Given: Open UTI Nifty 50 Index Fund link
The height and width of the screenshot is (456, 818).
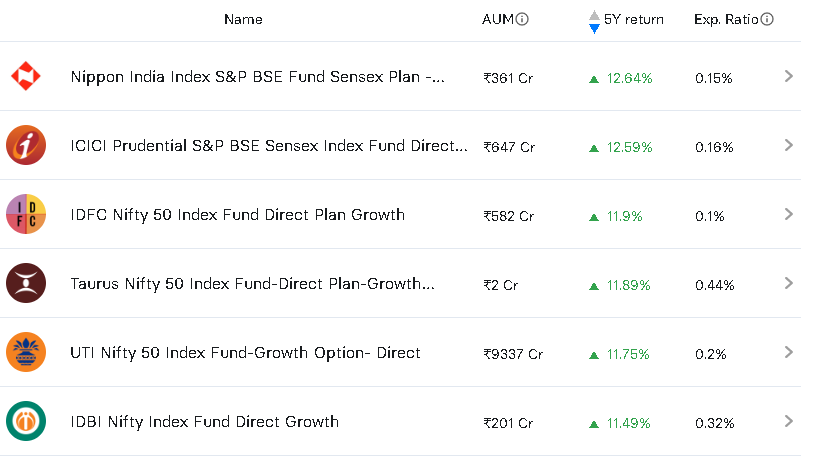Looking at the screenshot, I should click(x=245, y=352).
